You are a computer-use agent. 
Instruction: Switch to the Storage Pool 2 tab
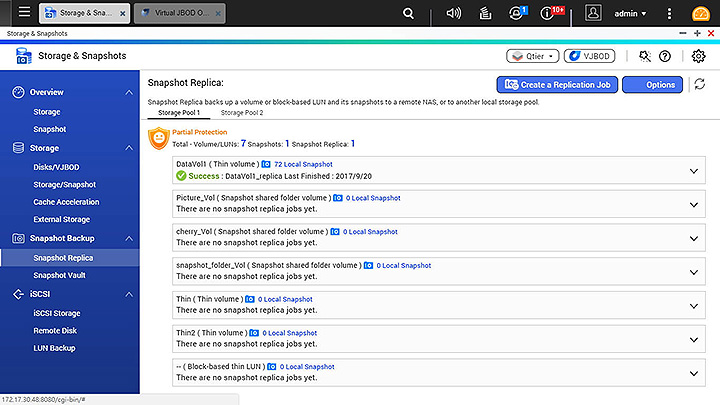tap(242, 113)
